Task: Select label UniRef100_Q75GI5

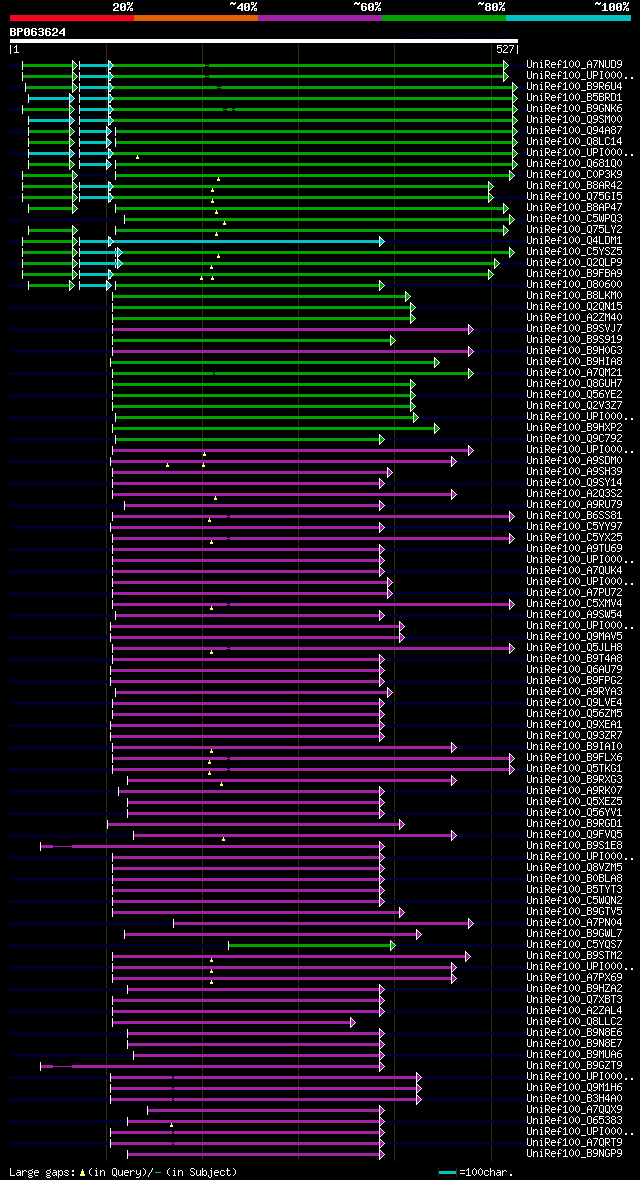Action: 574,196
